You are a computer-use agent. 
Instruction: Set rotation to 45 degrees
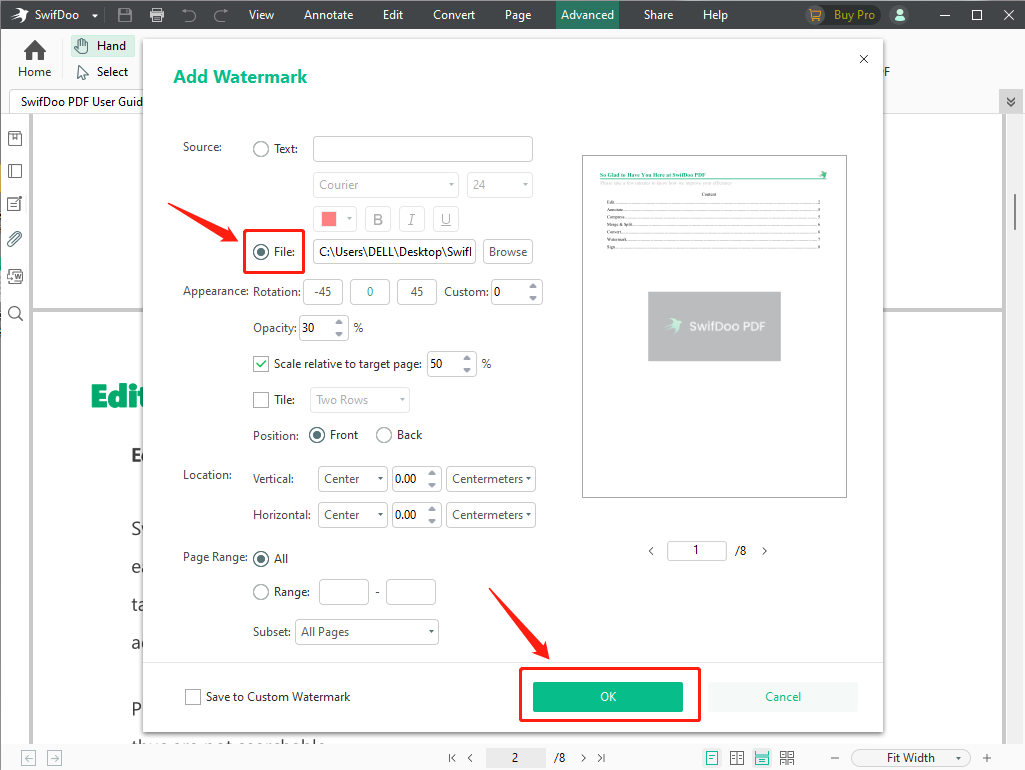(x=417, y=292)
